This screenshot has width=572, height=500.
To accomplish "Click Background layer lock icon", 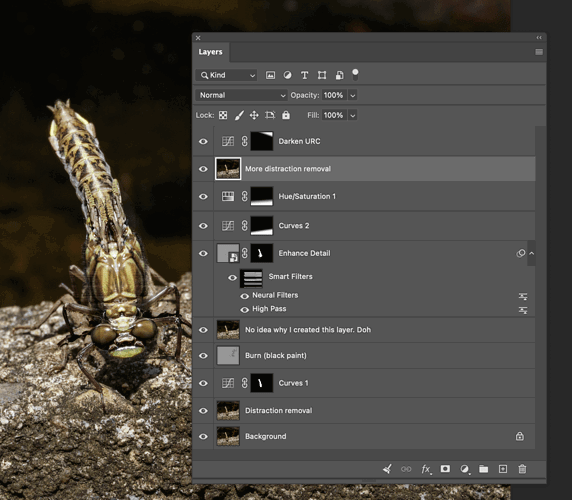I will tap(519, 436).
